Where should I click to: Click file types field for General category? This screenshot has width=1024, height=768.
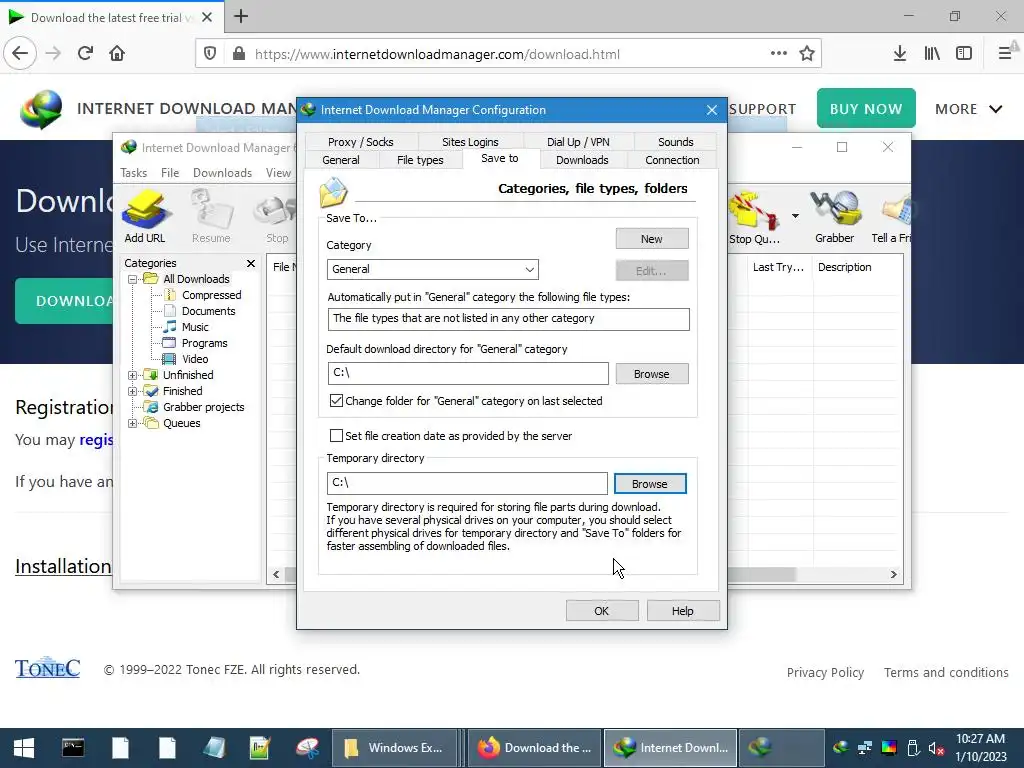[508, 319]
